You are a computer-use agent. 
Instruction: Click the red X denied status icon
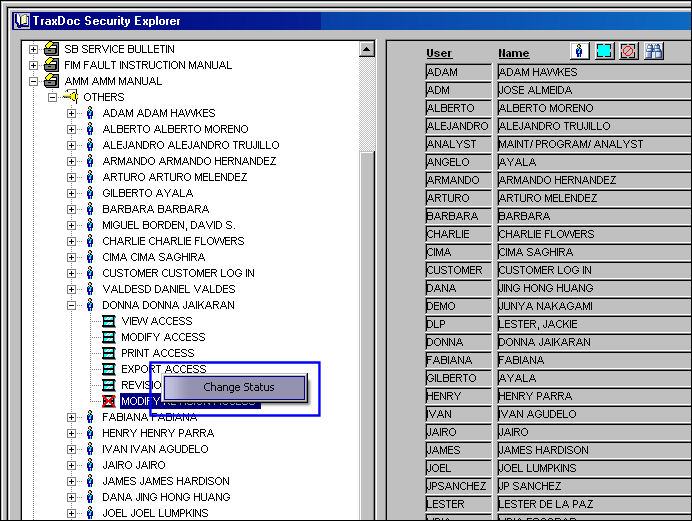pos(109,401)
